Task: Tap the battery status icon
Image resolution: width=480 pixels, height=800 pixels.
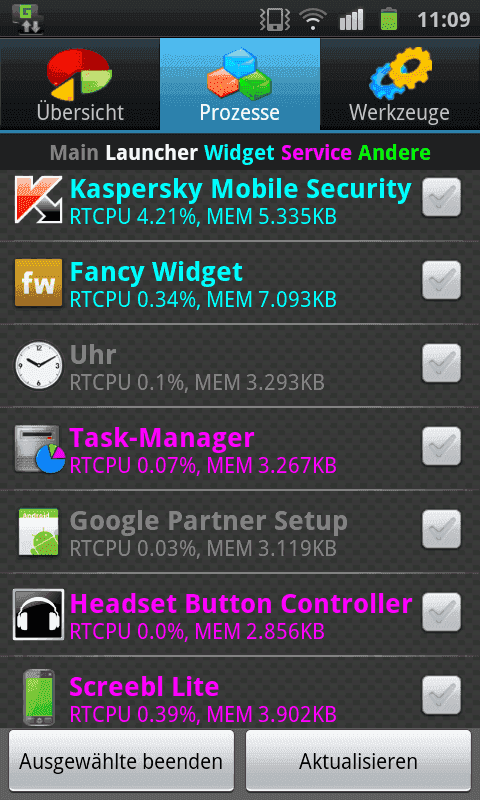Action: click(x=389, y=19)
